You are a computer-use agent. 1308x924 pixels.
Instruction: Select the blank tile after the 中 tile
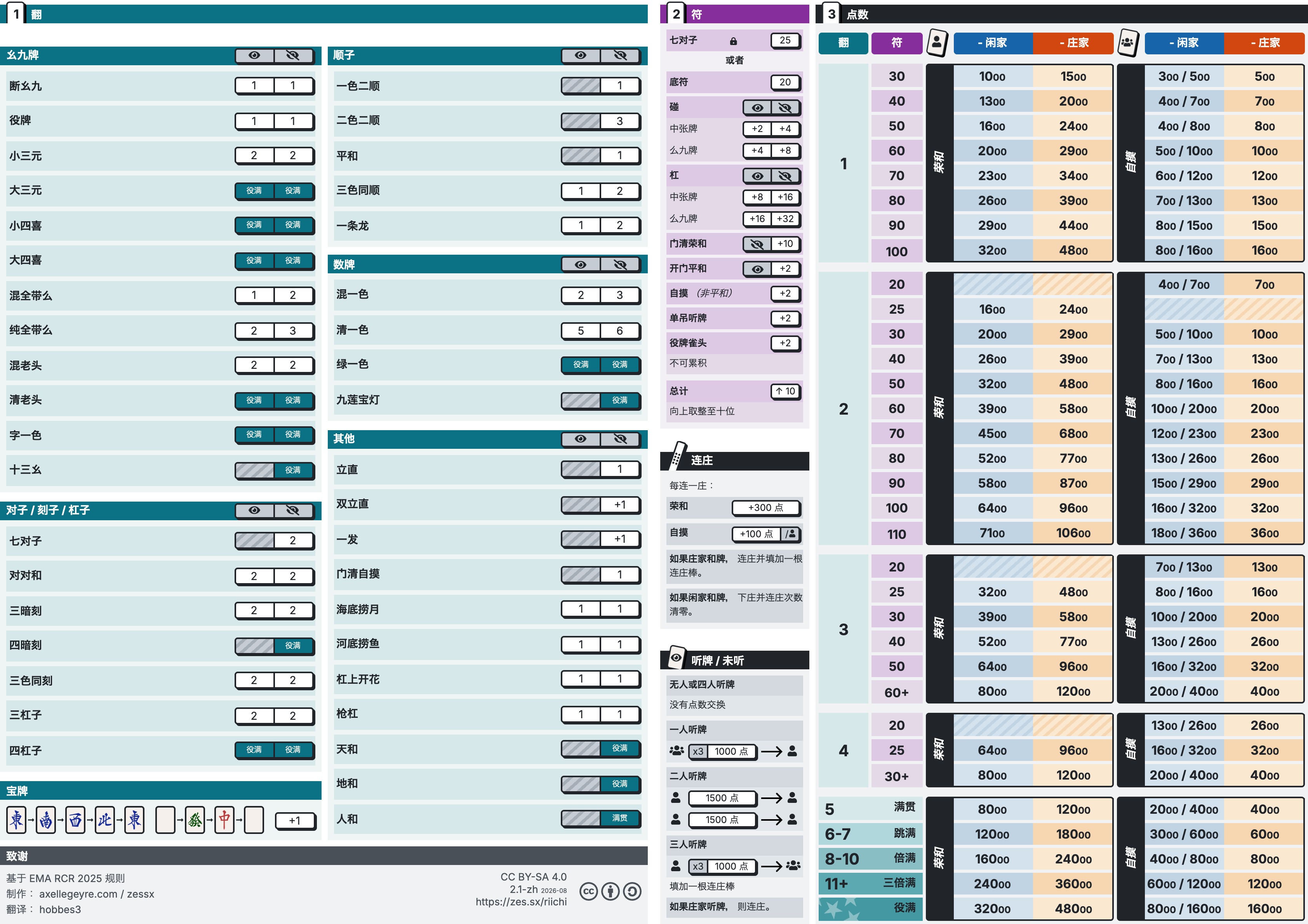254,820
